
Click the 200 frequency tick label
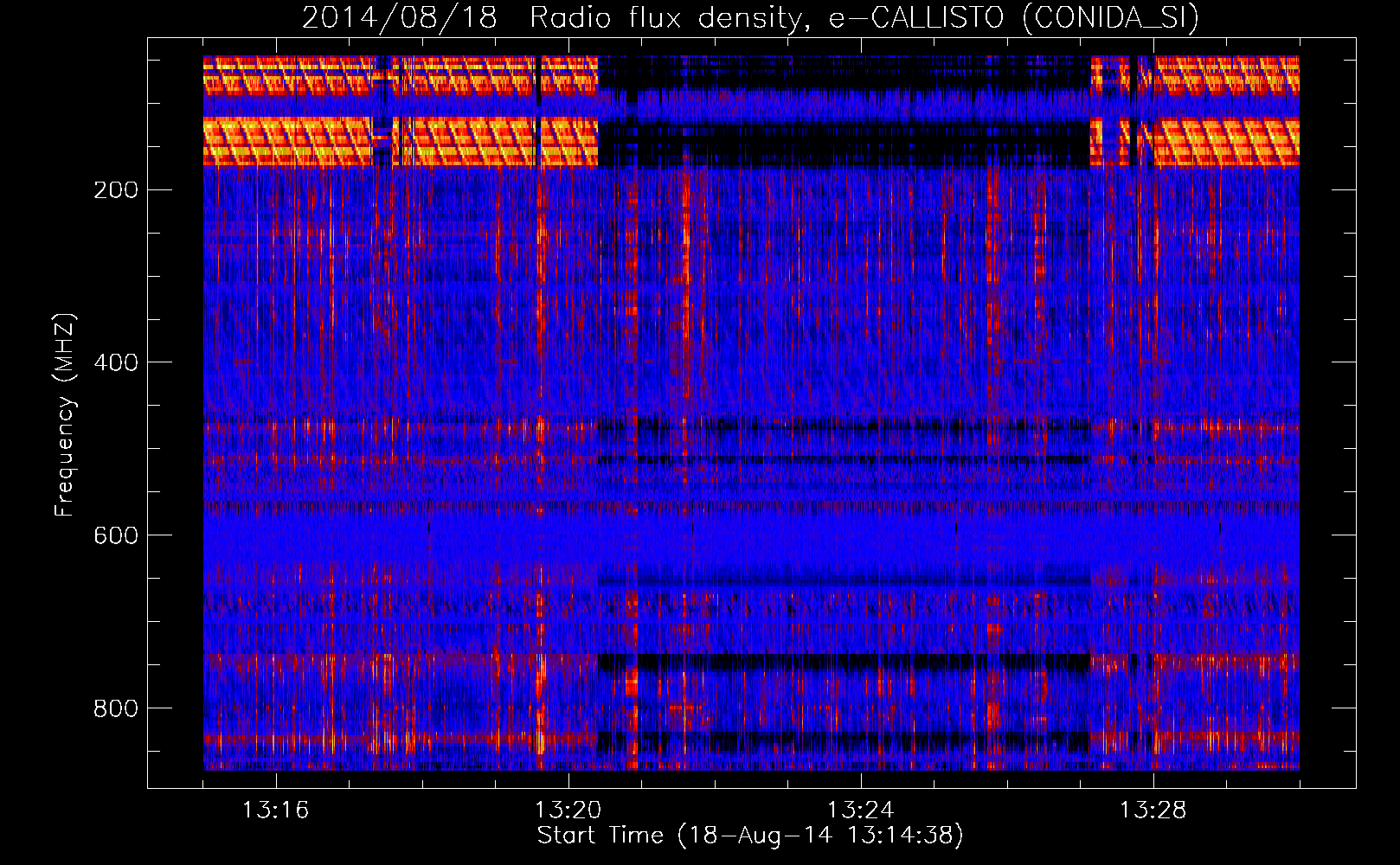116,189
